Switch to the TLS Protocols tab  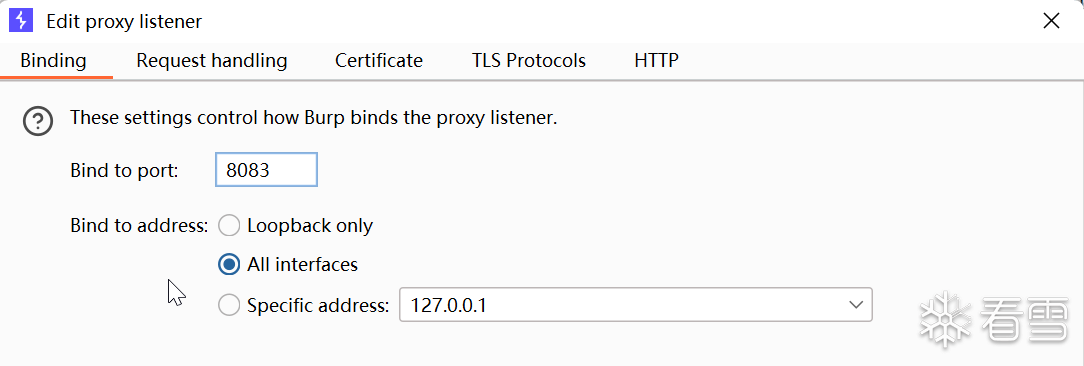coord(529,61)
